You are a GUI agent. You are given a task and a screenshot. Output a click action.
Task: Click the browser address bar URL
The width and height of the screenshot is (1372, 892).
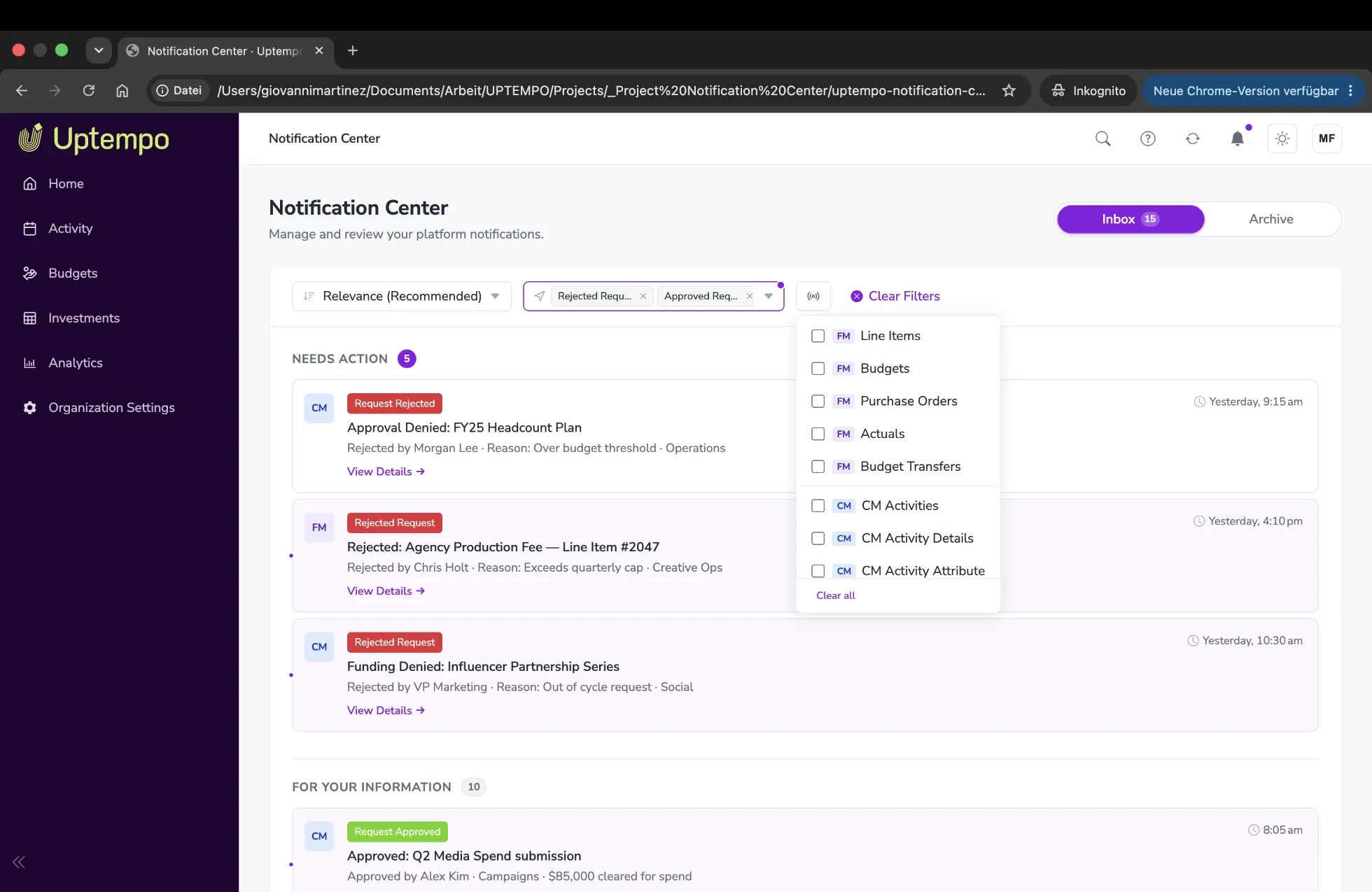click(601, 90)
